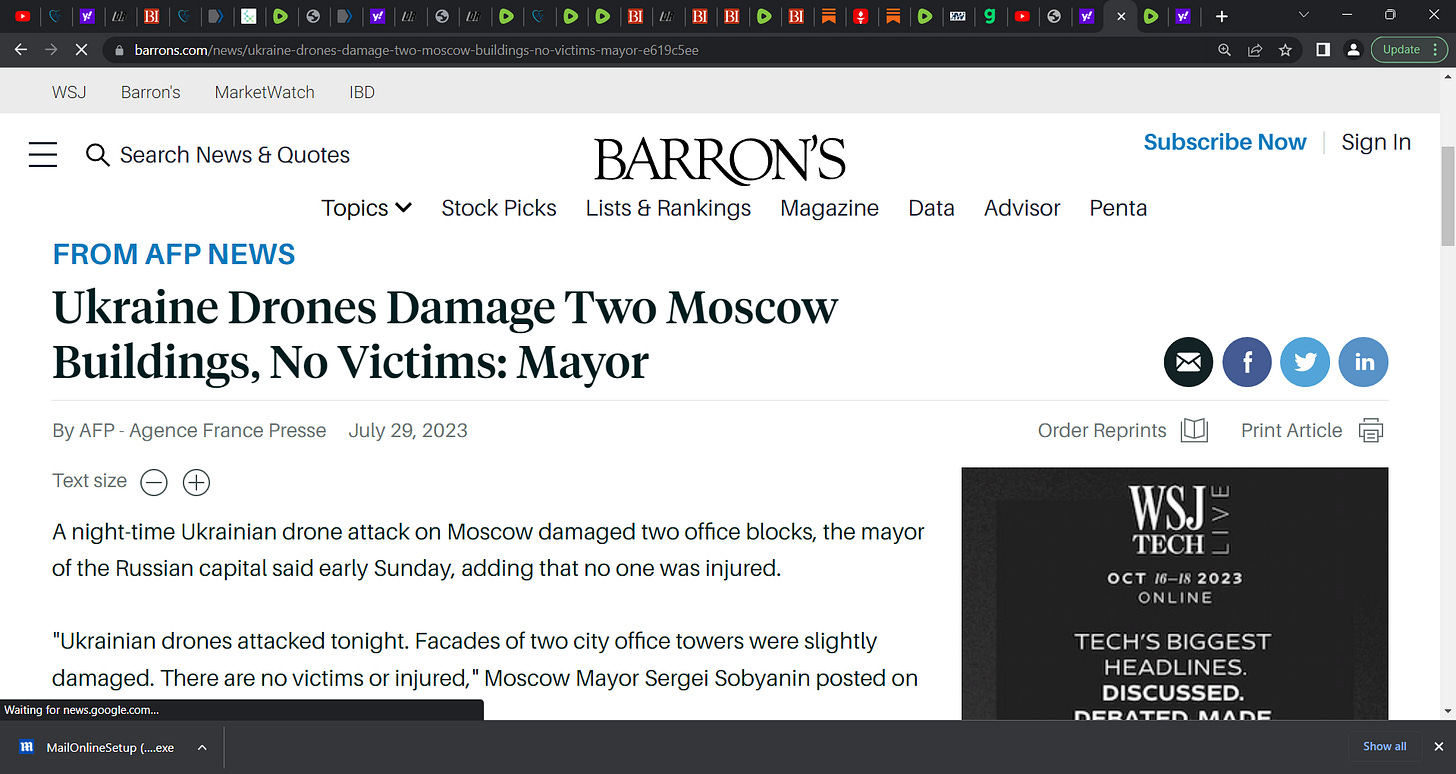Screen dimensions: 1456x774
Task: Click the page vertical scrollbar thumb
Action: (x=1447, y=194)
